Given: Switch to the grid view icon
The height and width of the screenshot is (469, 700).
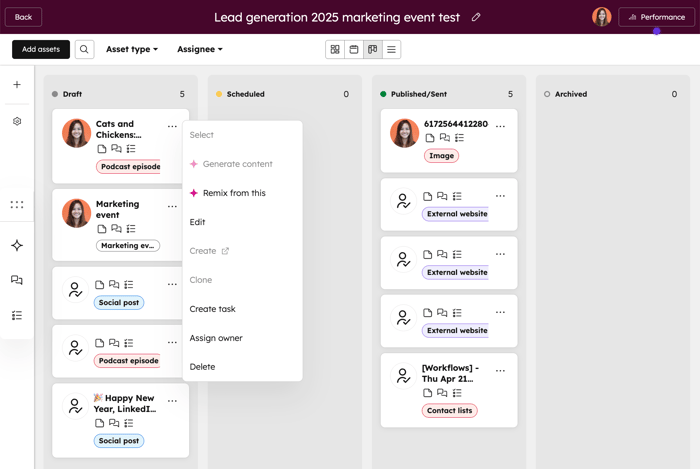Looking at the screenshot, I should click(x=335, y=49).
